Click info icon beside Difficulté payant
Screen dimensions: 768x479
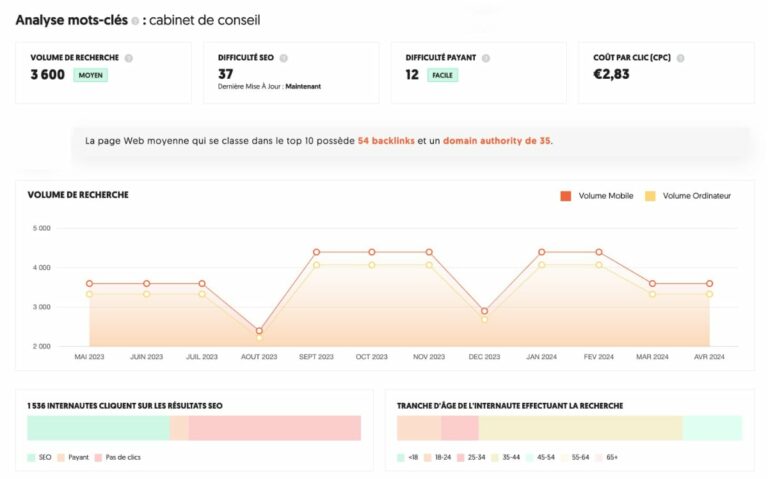tap(485, 58)
